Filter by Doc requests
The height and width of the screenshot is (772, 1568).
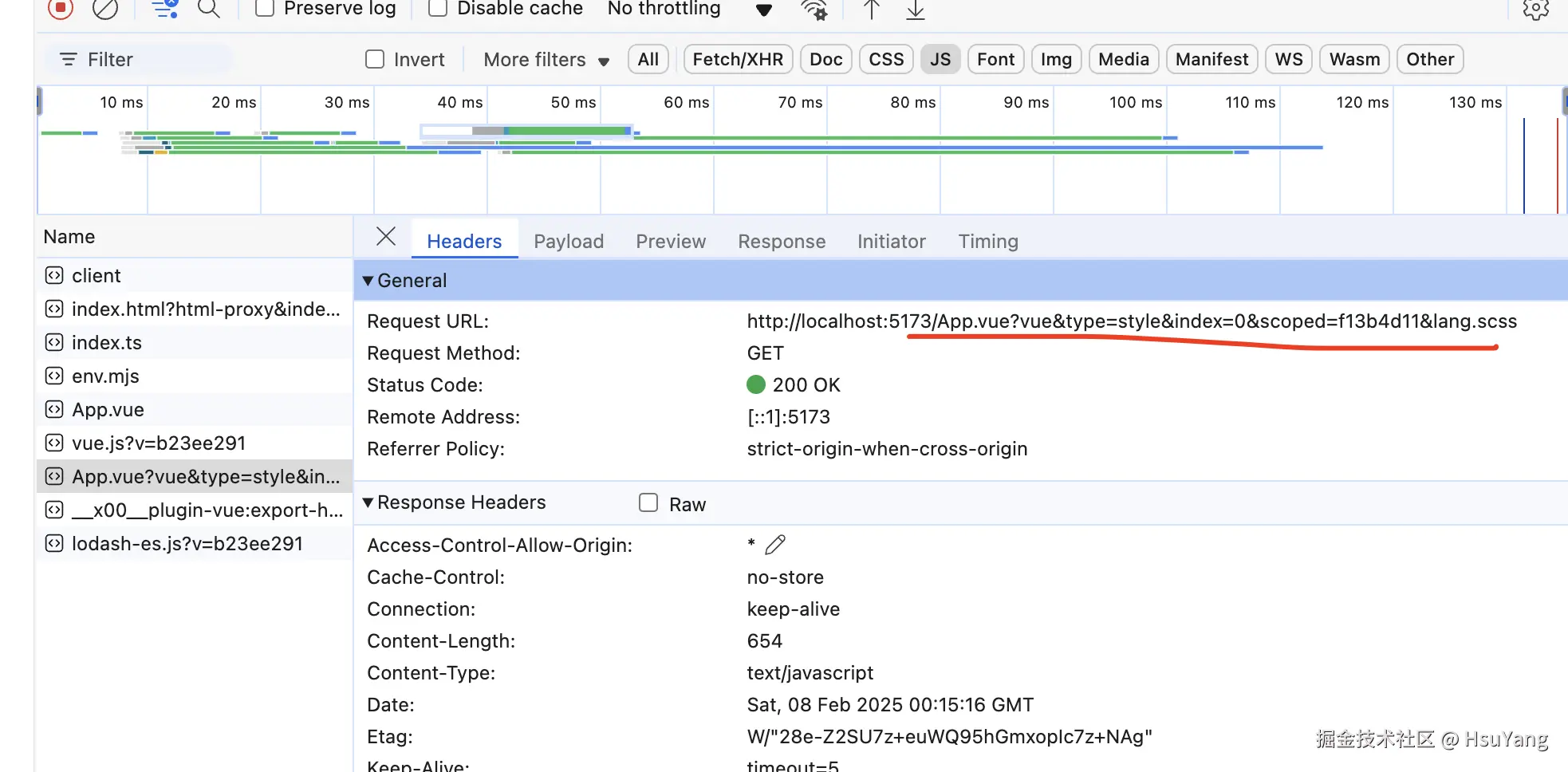click(826, 59)
